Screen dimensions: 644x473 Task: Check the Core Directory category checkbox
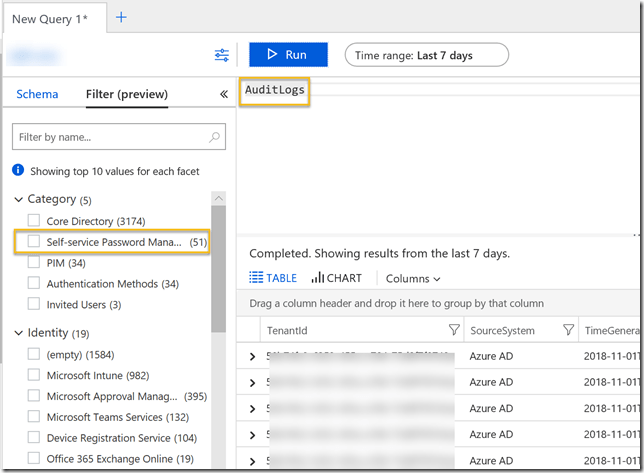(x=34, y=221)
